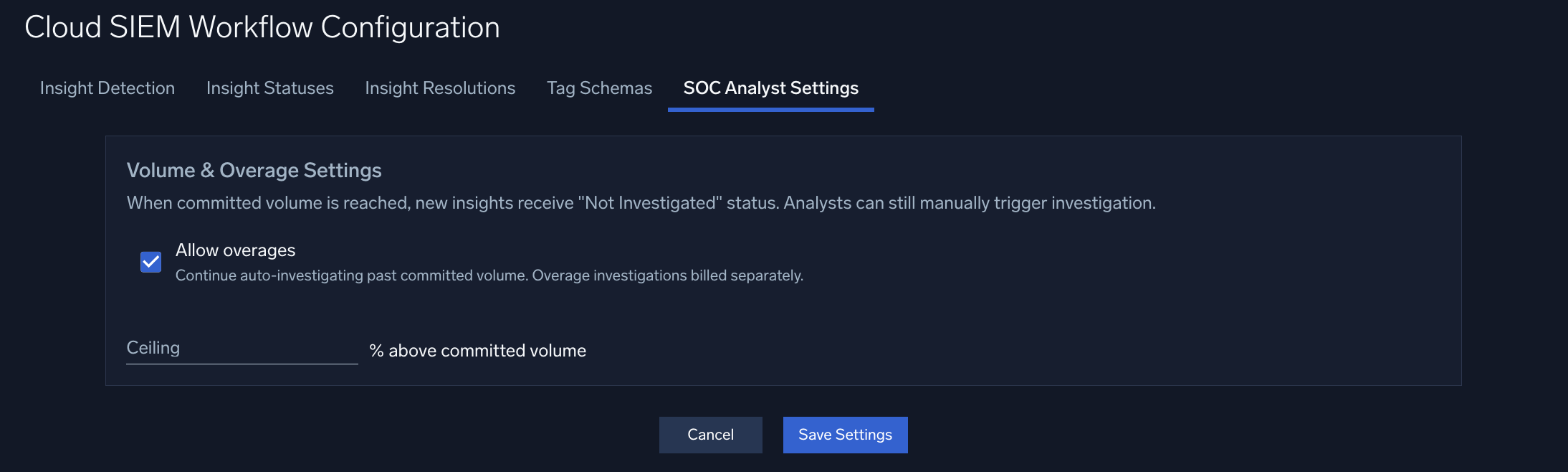Image resolution: width=1568 pixels, height=472 pixels.
Task: Click the Cloud SIEM Workflow Configuration title
Action: [262, 27]
